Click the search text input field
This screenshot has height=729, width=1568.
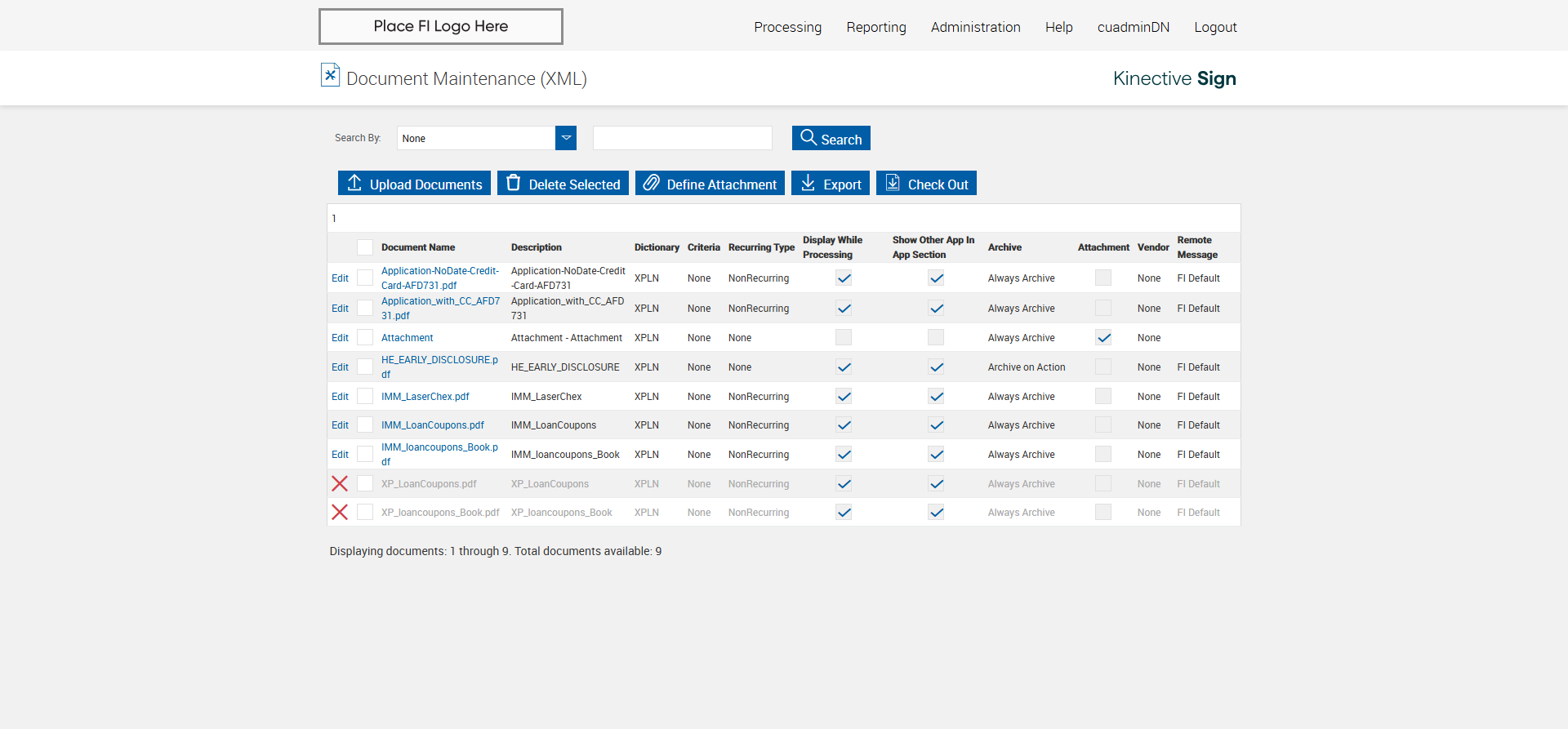coord(682,138)
